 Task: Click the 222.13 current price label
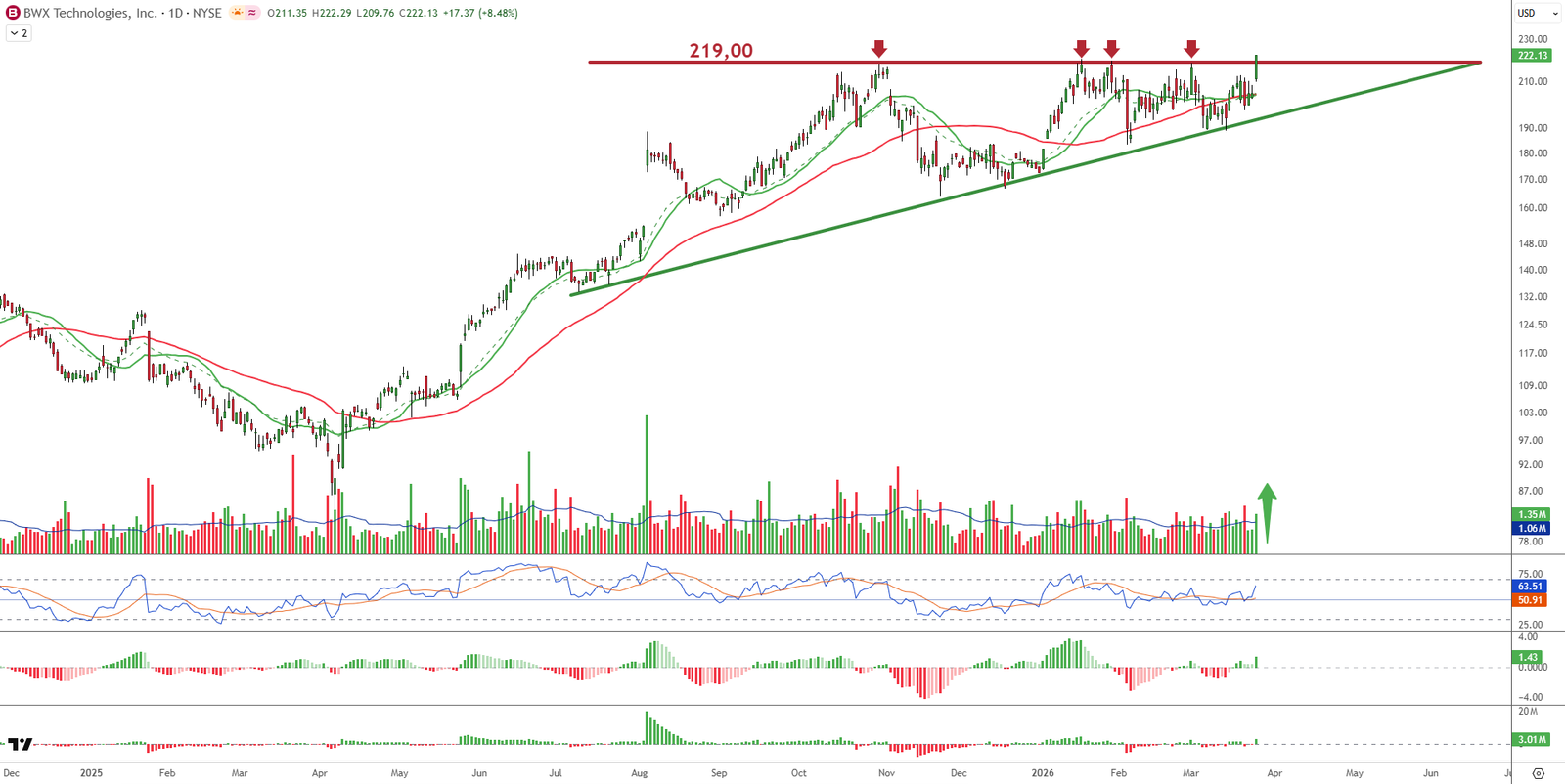(x=1532, y=56)
